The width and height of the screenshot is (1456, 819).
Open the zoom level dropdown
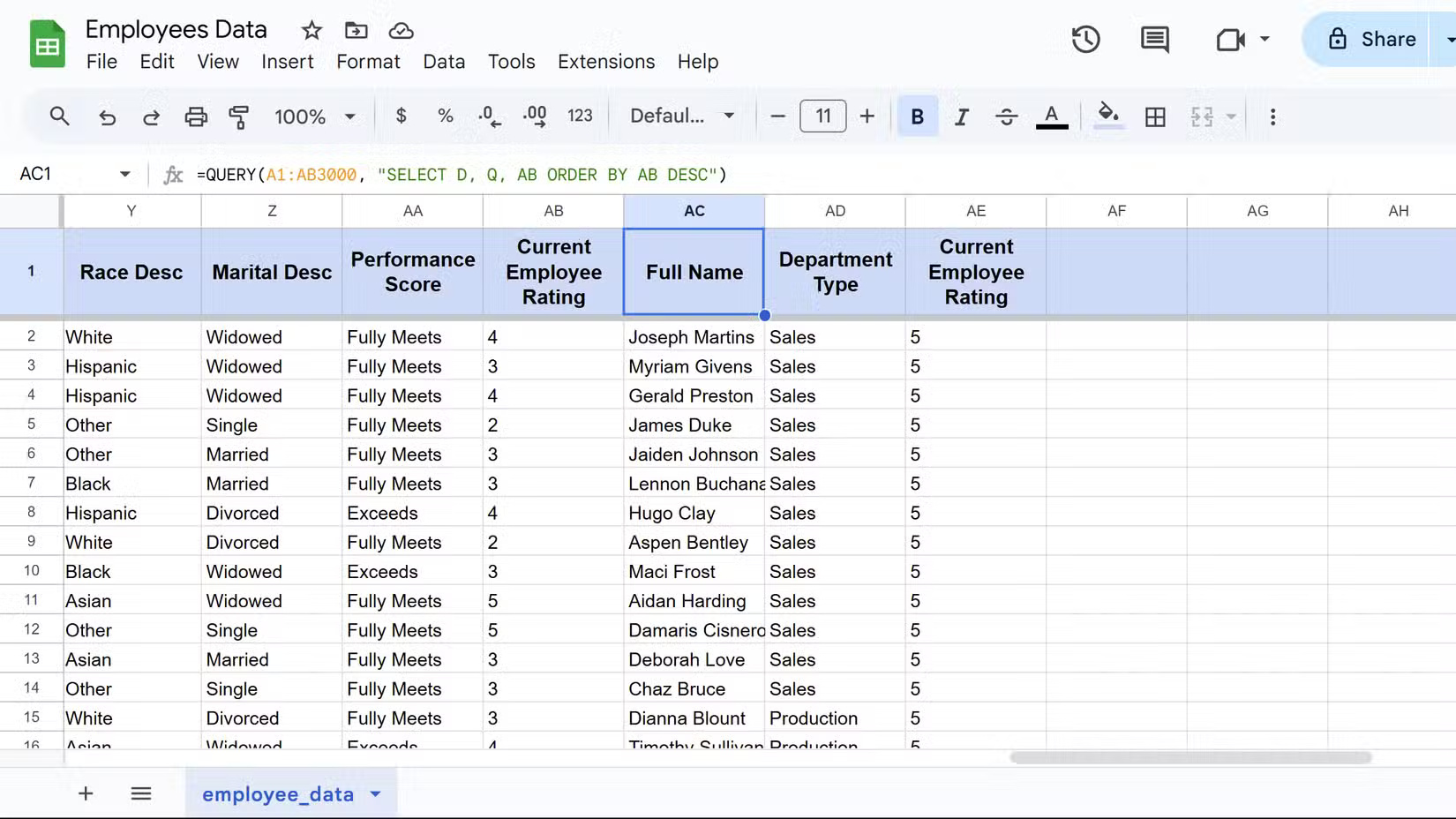[x=315, y=116]
